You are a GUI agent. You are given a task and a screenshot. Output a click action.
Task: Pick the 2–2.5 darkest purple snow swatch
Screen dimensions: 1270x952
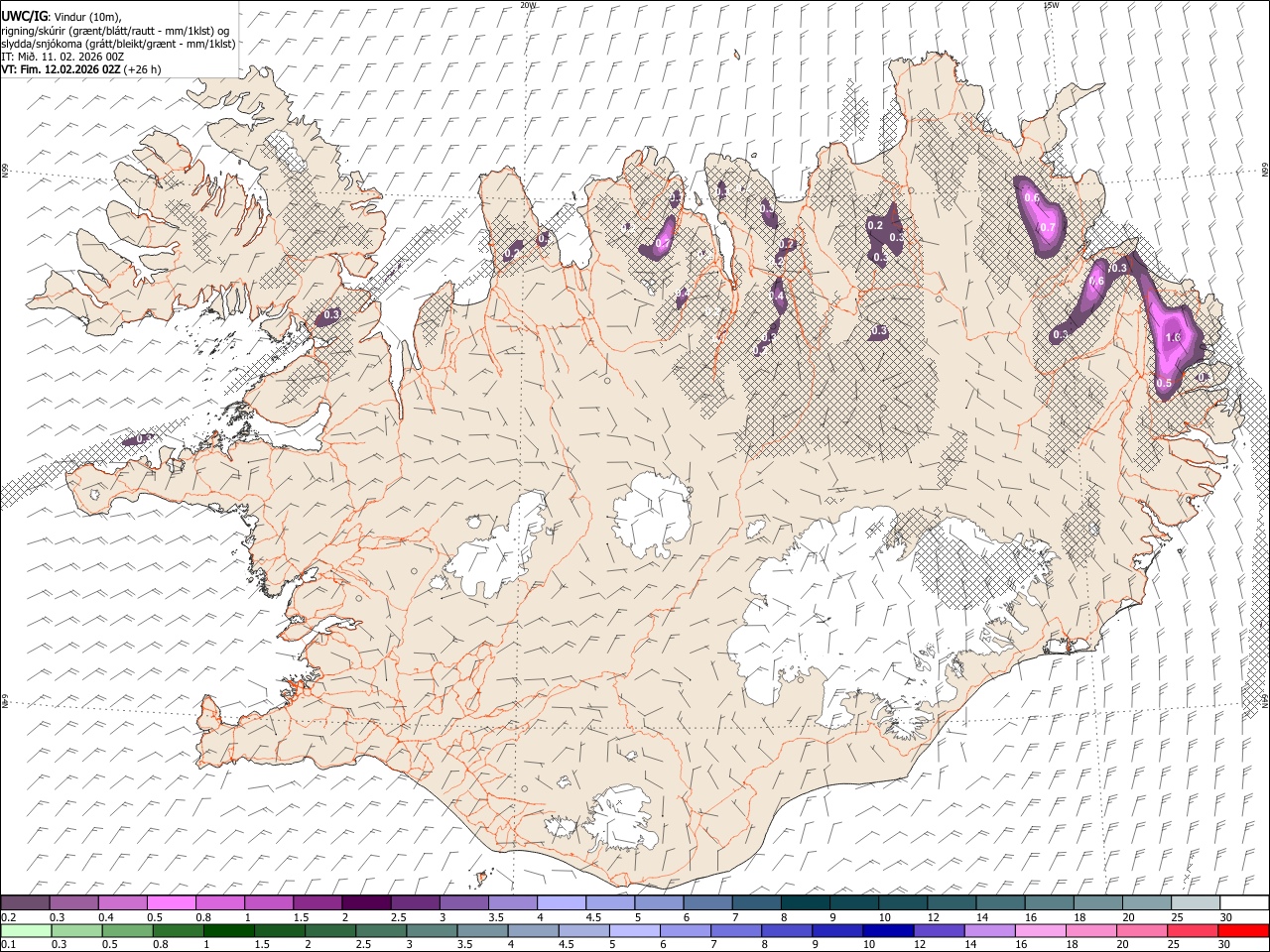(x=366, y=902)
